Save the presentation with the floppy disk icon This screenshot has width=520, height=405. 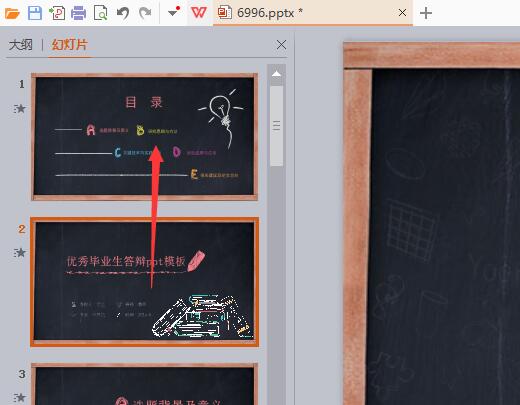point(35,13)
